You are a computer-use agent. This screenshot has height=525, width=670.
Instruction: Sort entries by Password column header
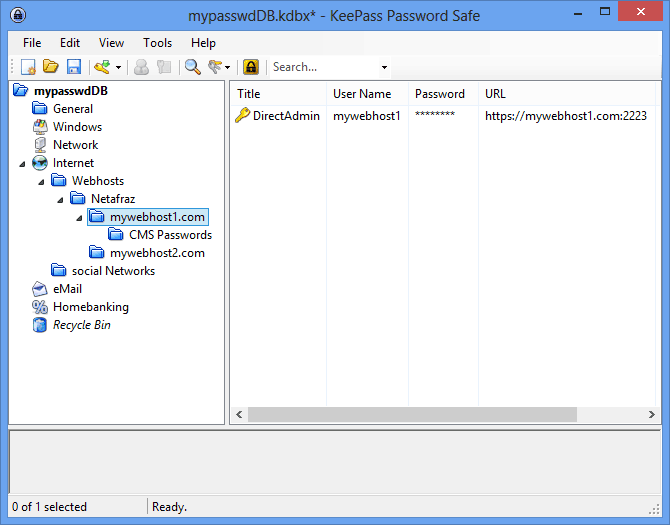(444, 94)
